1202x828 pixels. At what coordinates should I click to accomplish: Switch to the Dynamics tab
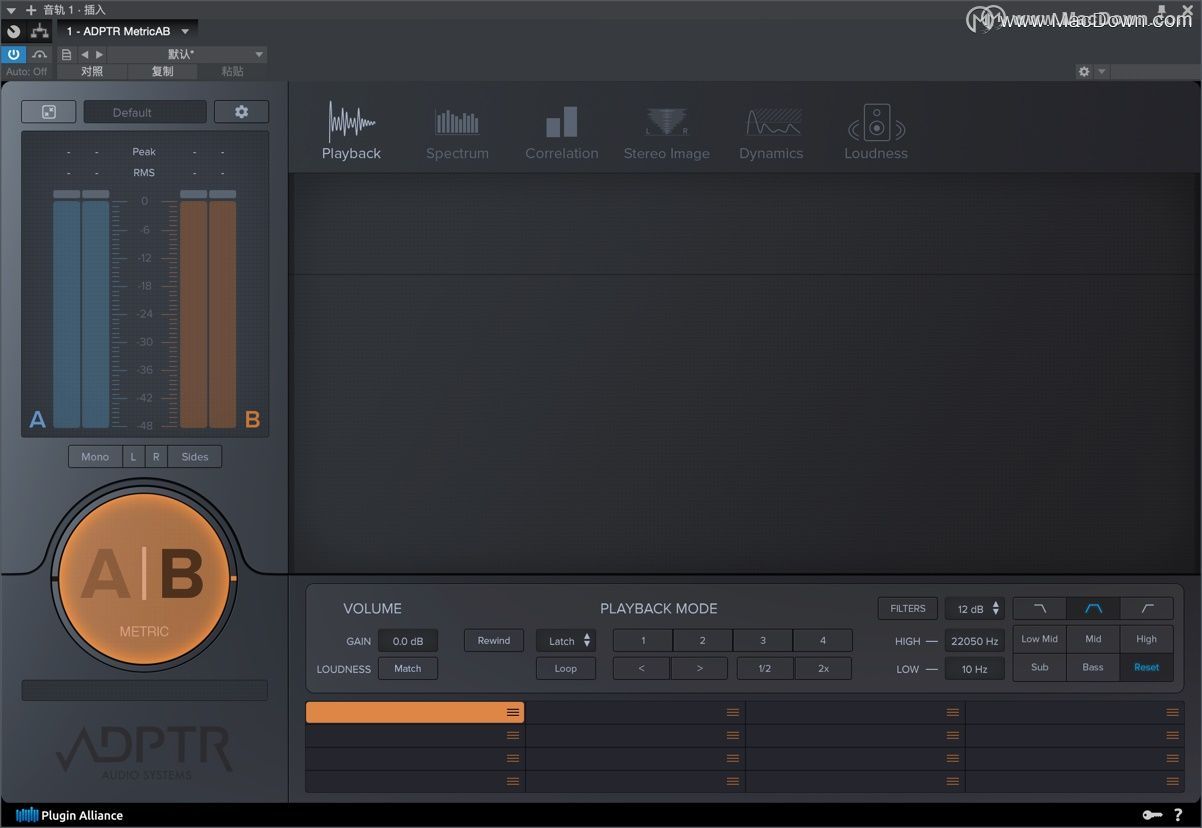771,132
